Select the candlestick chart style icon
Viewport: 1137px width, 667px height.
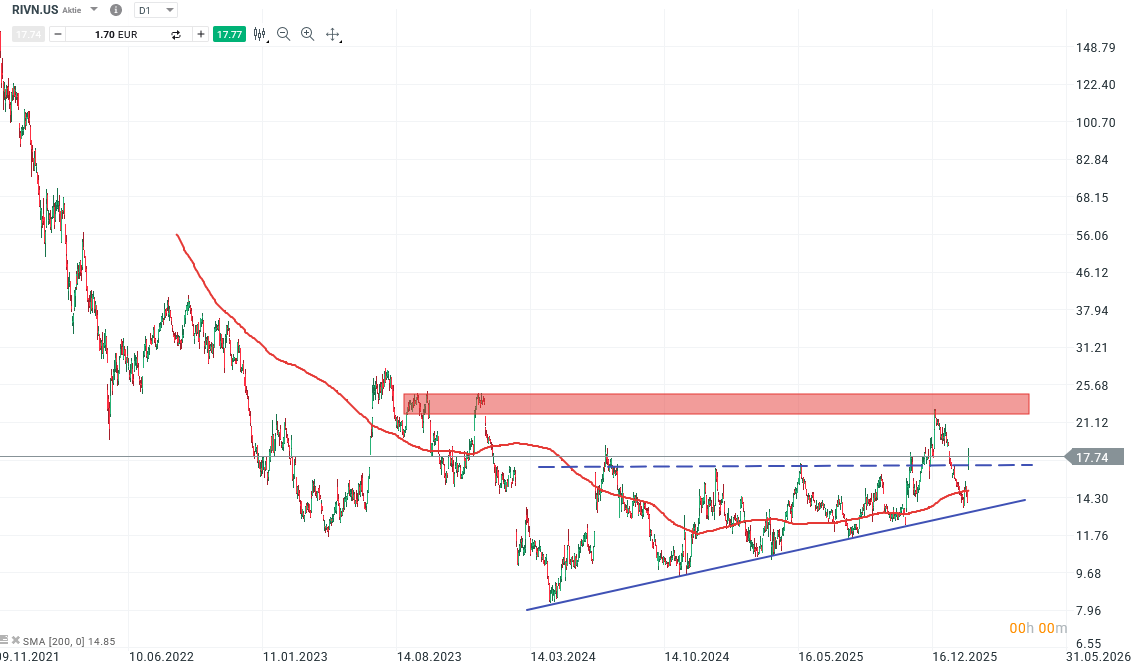click(x=258, y=33)
